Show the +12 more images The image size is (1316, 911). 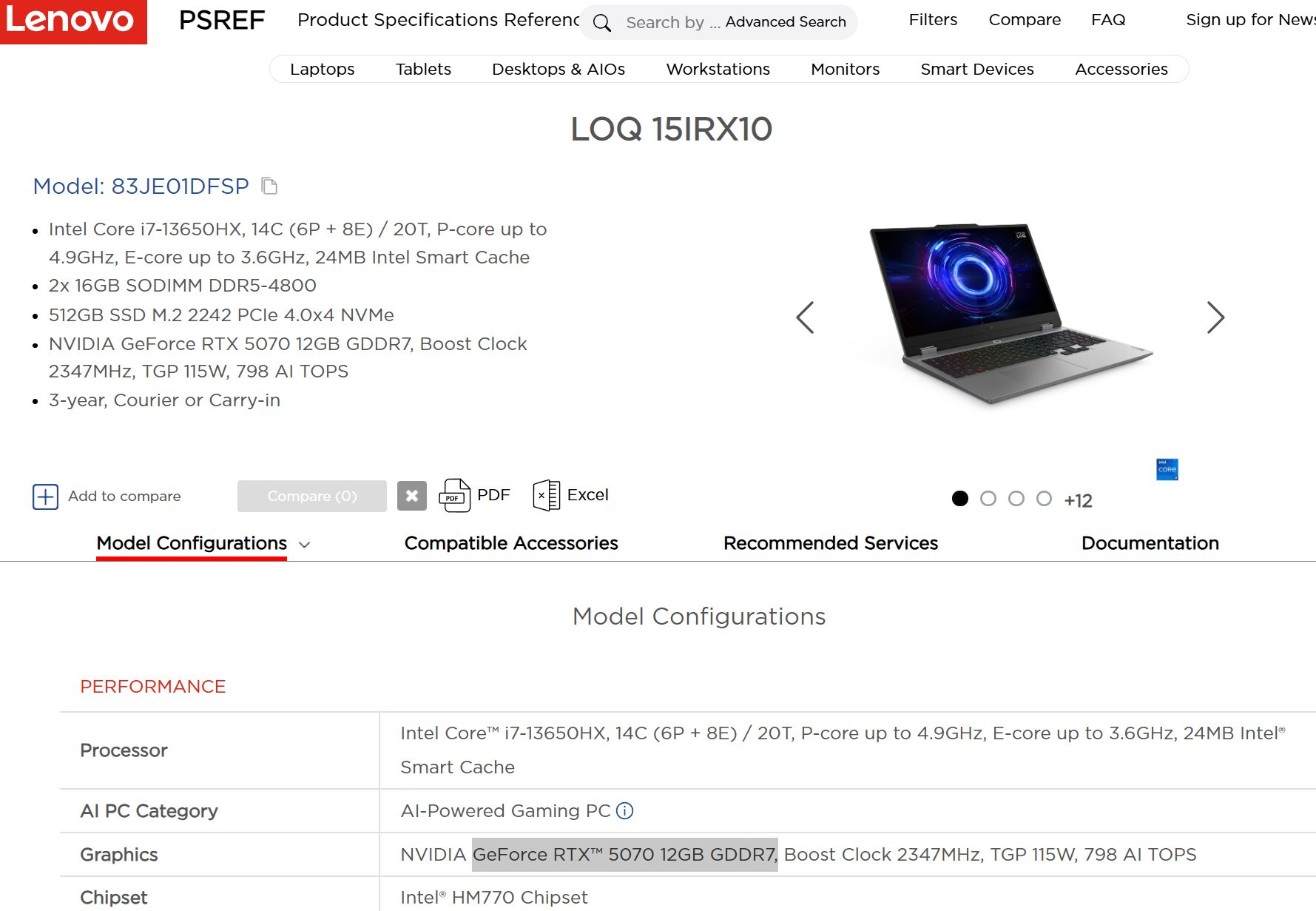click(x=1078, y=500)
